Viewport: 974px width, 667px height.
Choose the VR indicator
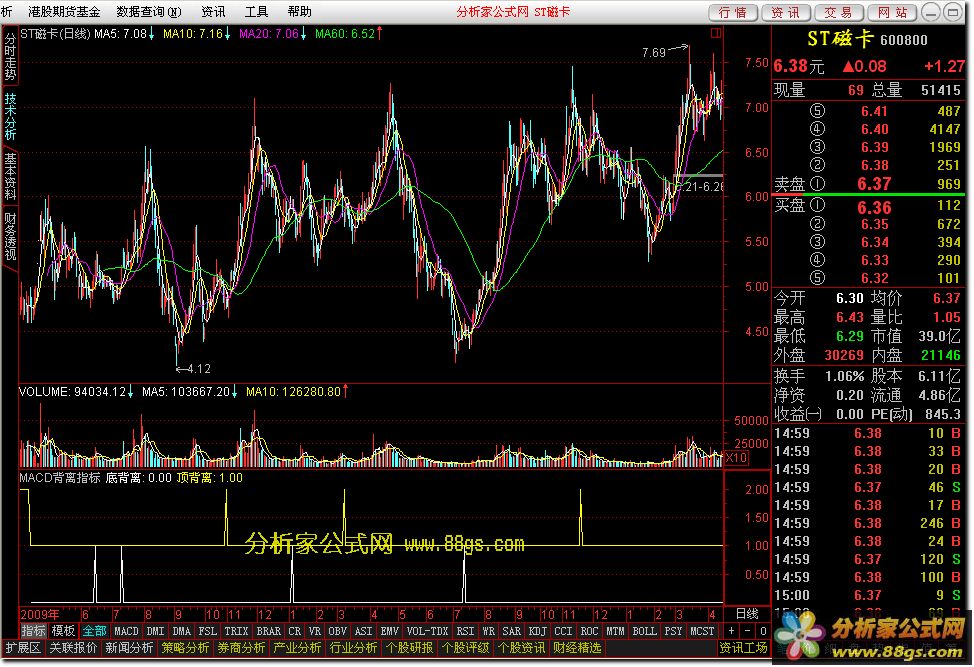coord(315,631)
